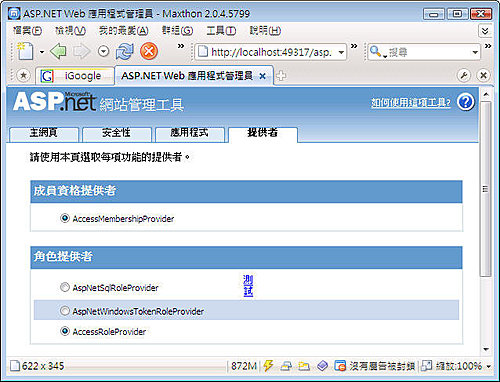Click the 622 x 345 status text
The width and height of the screenshot is (500, 382).
[43, 366]
